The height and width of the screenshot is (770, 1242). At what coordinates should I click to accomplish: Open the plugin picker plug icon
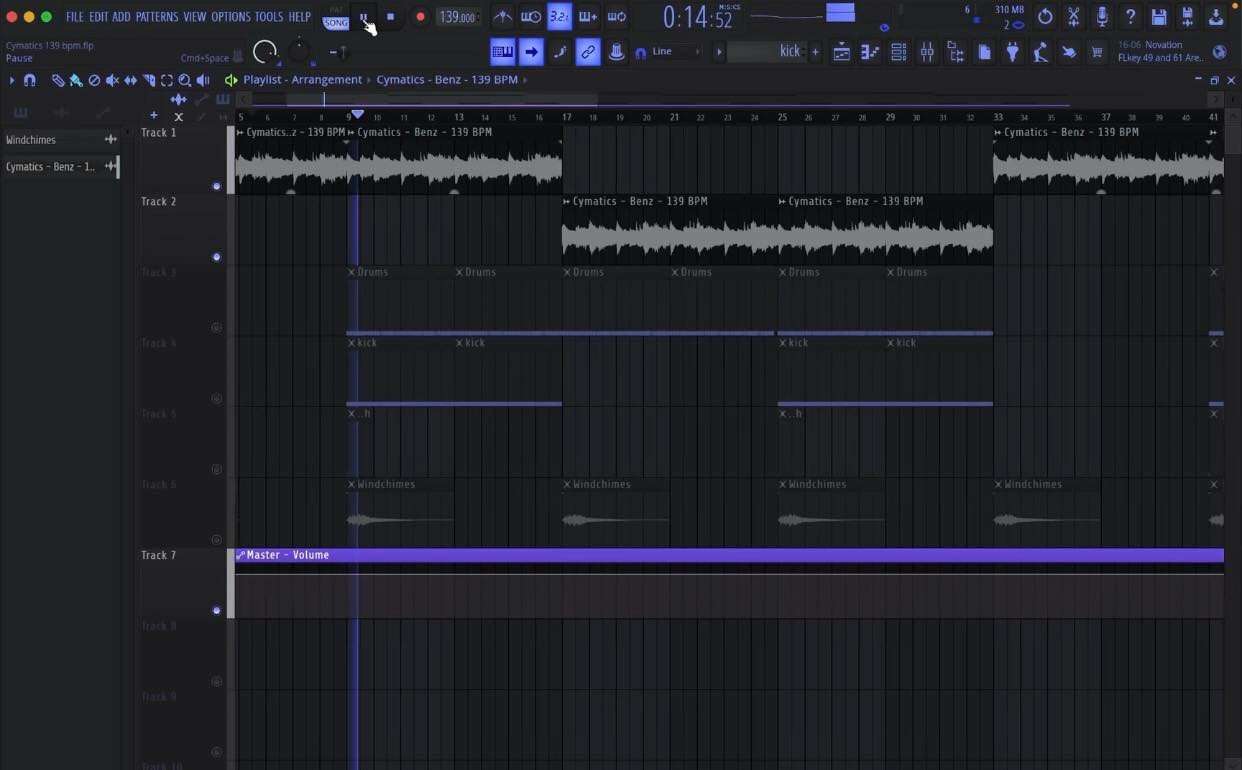tap(1013, 52)
